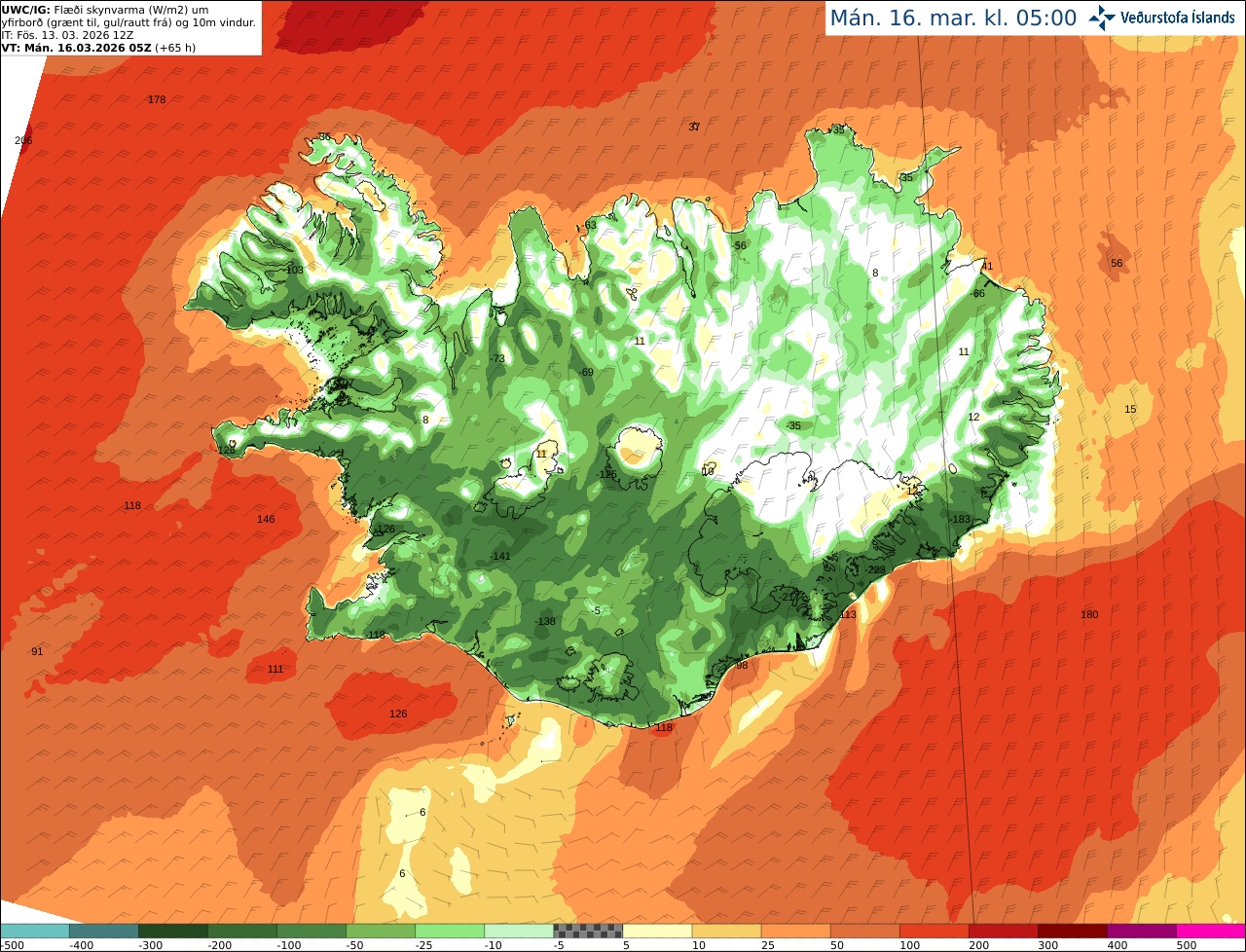The image size is (1246, 952).
Task: Click the '103' value in the Westfjords
Action: pos(295,270)
